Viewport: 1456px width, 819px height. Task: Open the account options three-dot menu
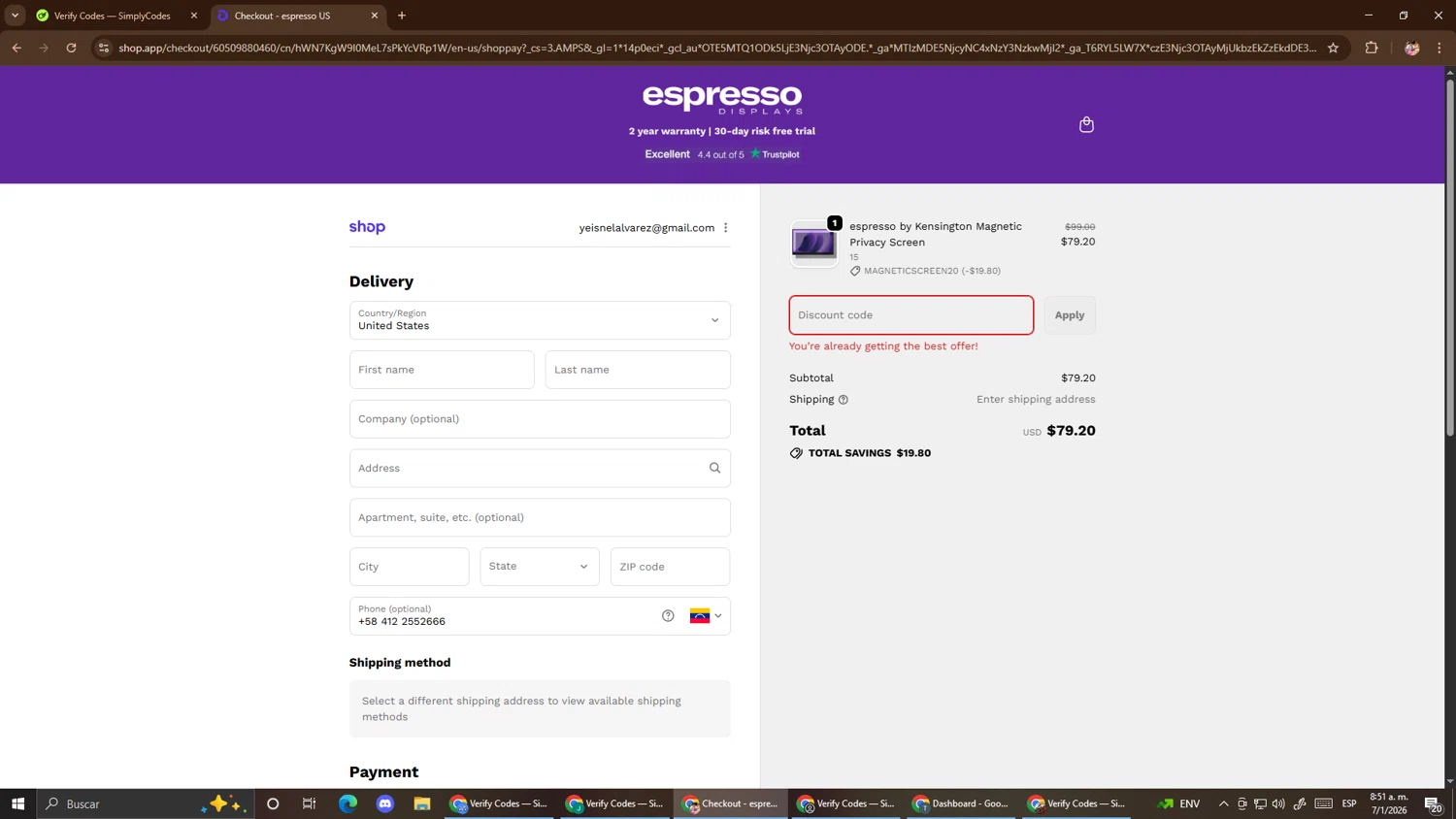click(x=725, y=227)
